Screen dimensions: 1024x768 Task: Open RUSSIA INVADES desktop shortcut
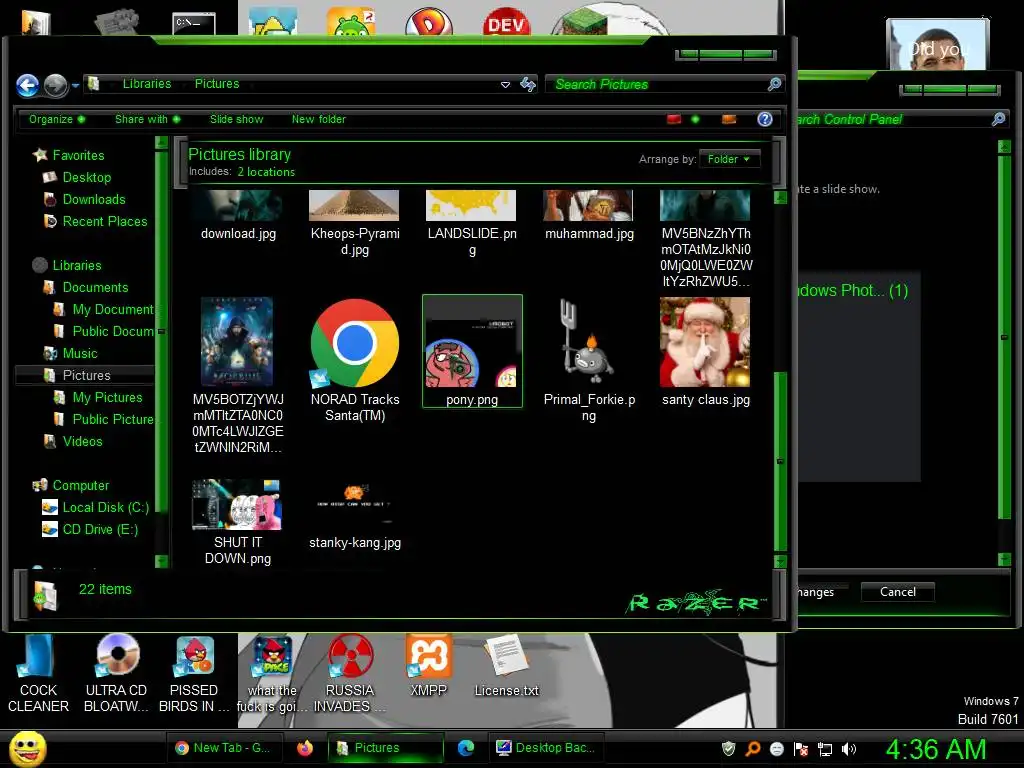click(x=349, y=673)
